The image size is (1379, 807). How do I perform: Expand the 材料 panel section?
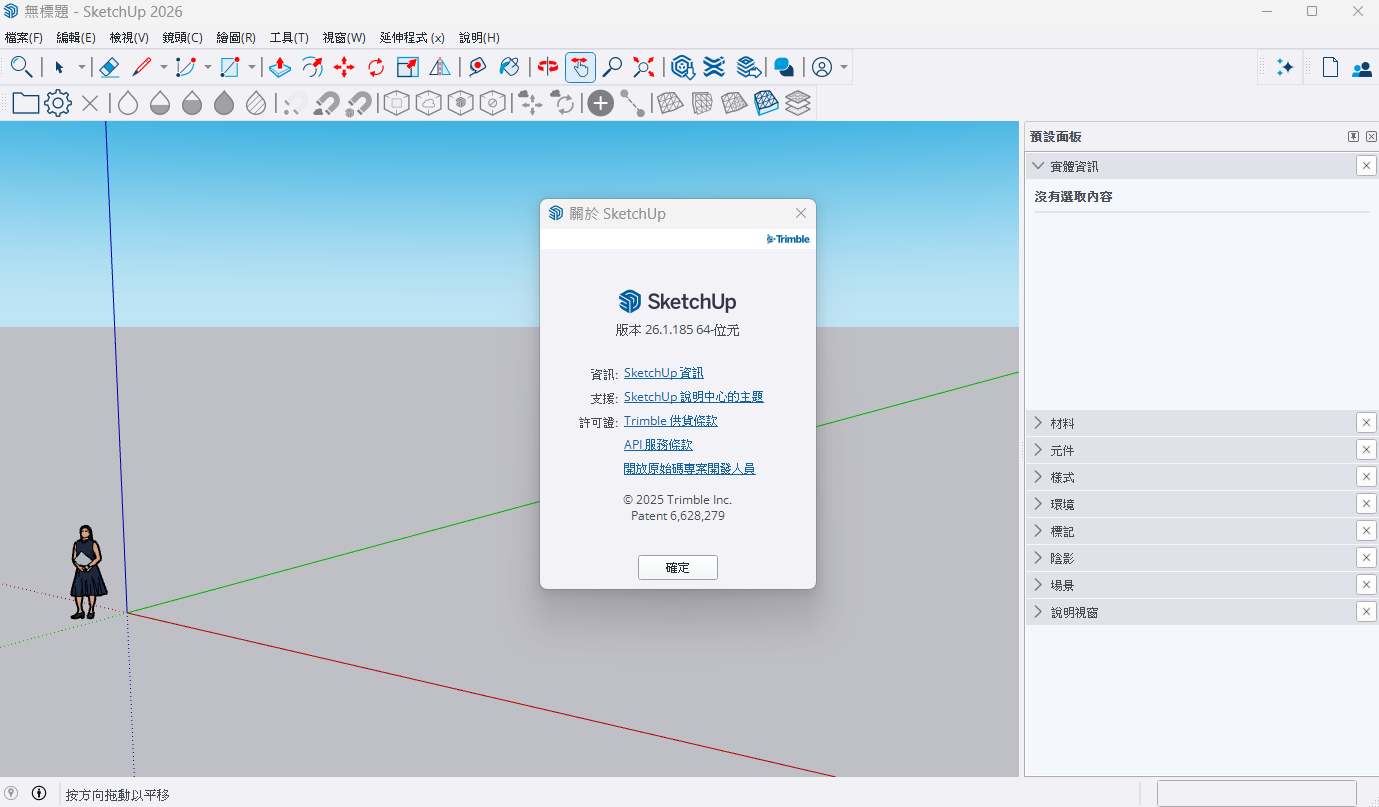pos(1038,423)
